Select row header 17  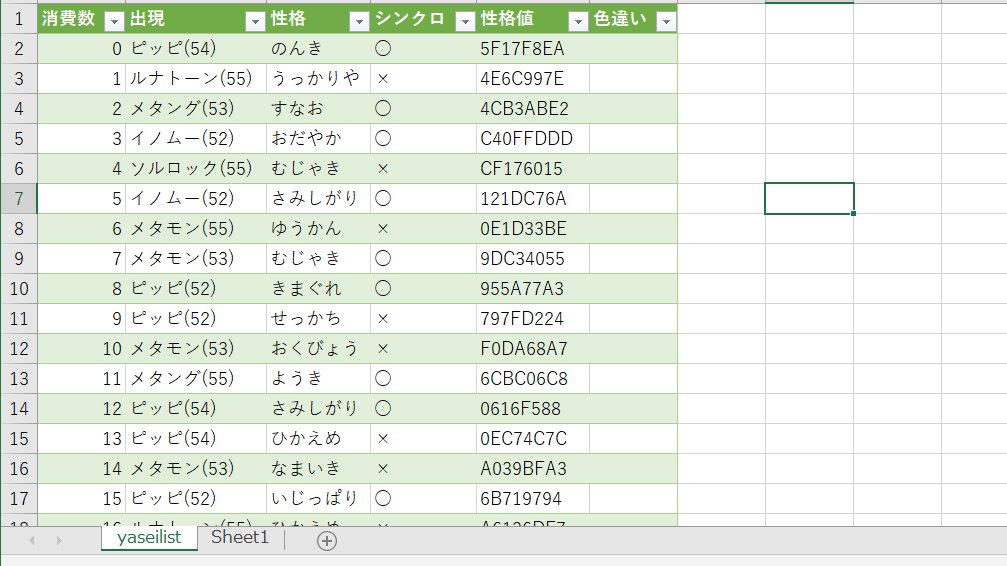[19, 499]
